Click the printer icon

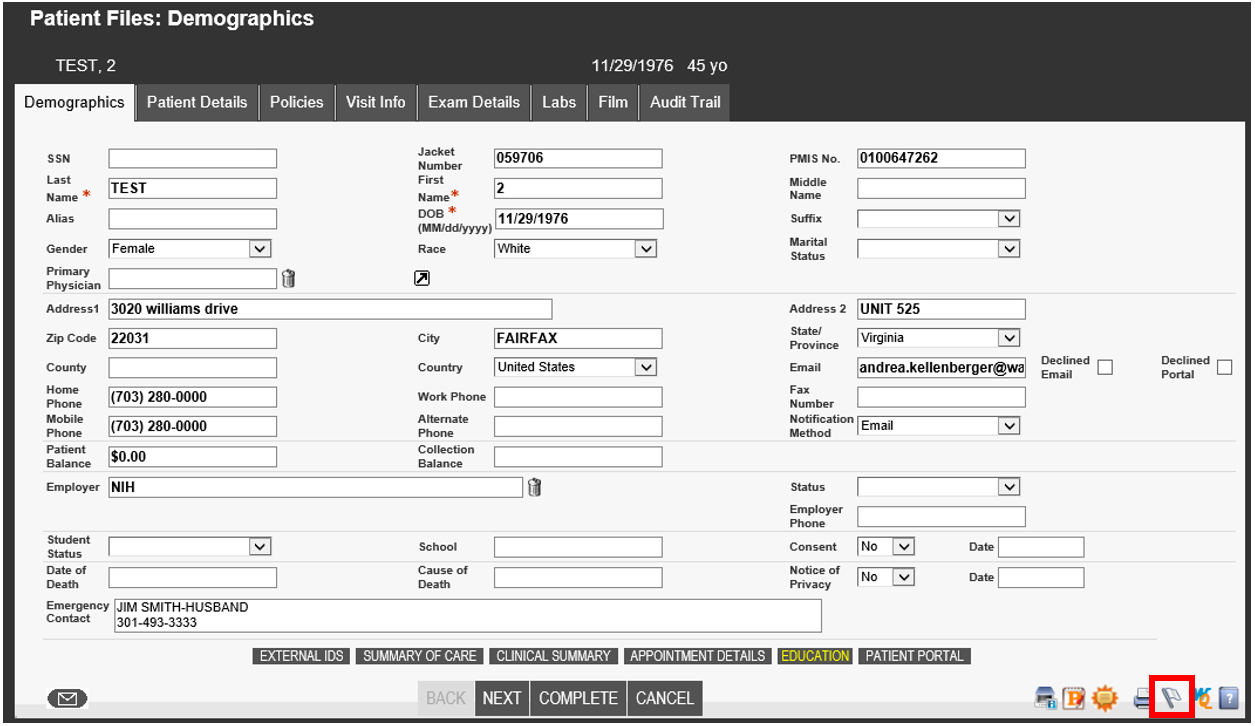coord(1143,698)
